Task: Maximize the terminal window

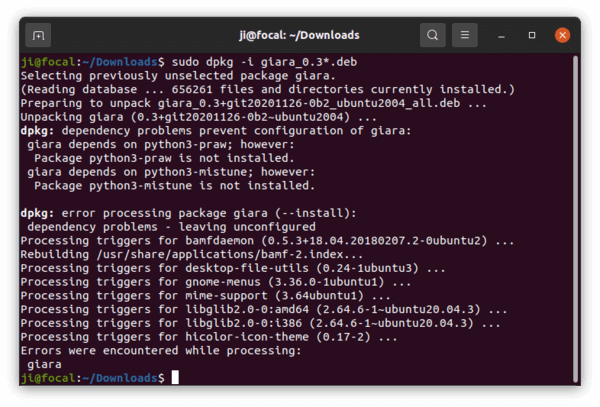Action: [532, 35]
